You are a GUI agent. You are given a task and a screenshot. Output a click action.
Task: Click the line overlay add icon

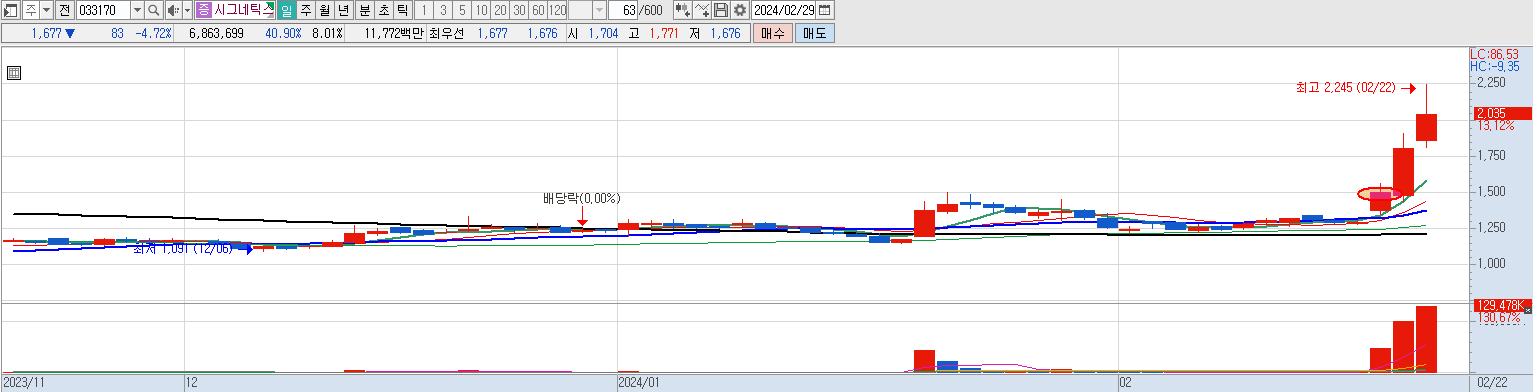(702, 10)
